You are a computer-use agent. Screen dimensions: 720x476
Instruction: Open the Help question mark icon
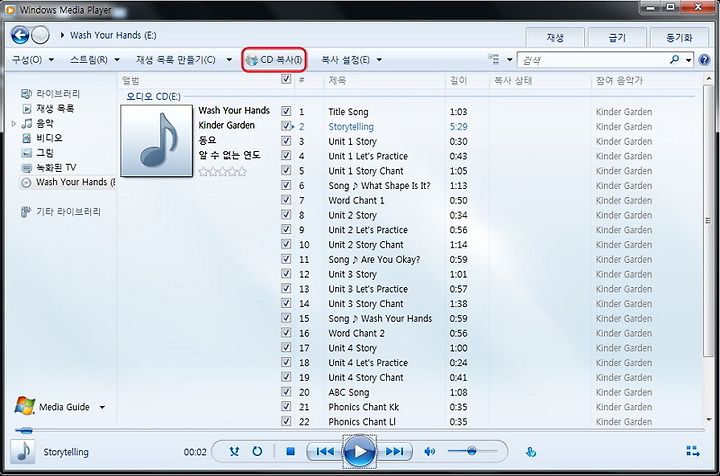pos(704,60)
